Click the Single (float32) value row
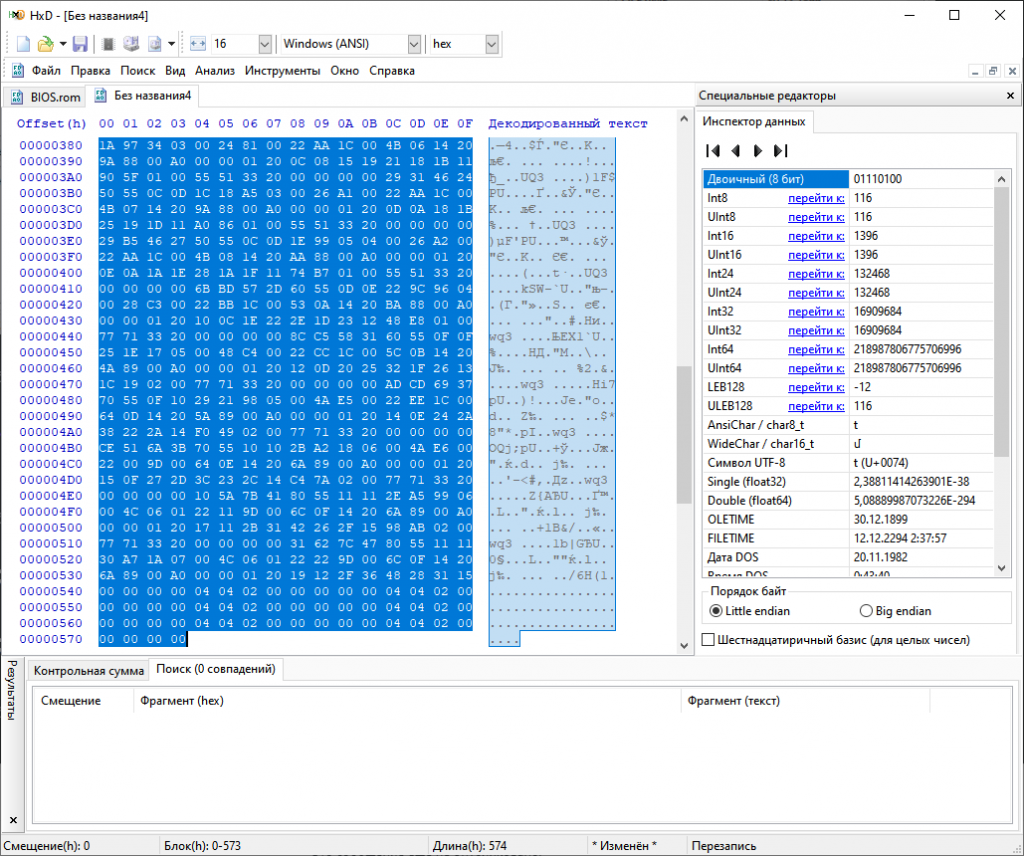Viewport: 1024px width, 856px height. coord(848,482)
